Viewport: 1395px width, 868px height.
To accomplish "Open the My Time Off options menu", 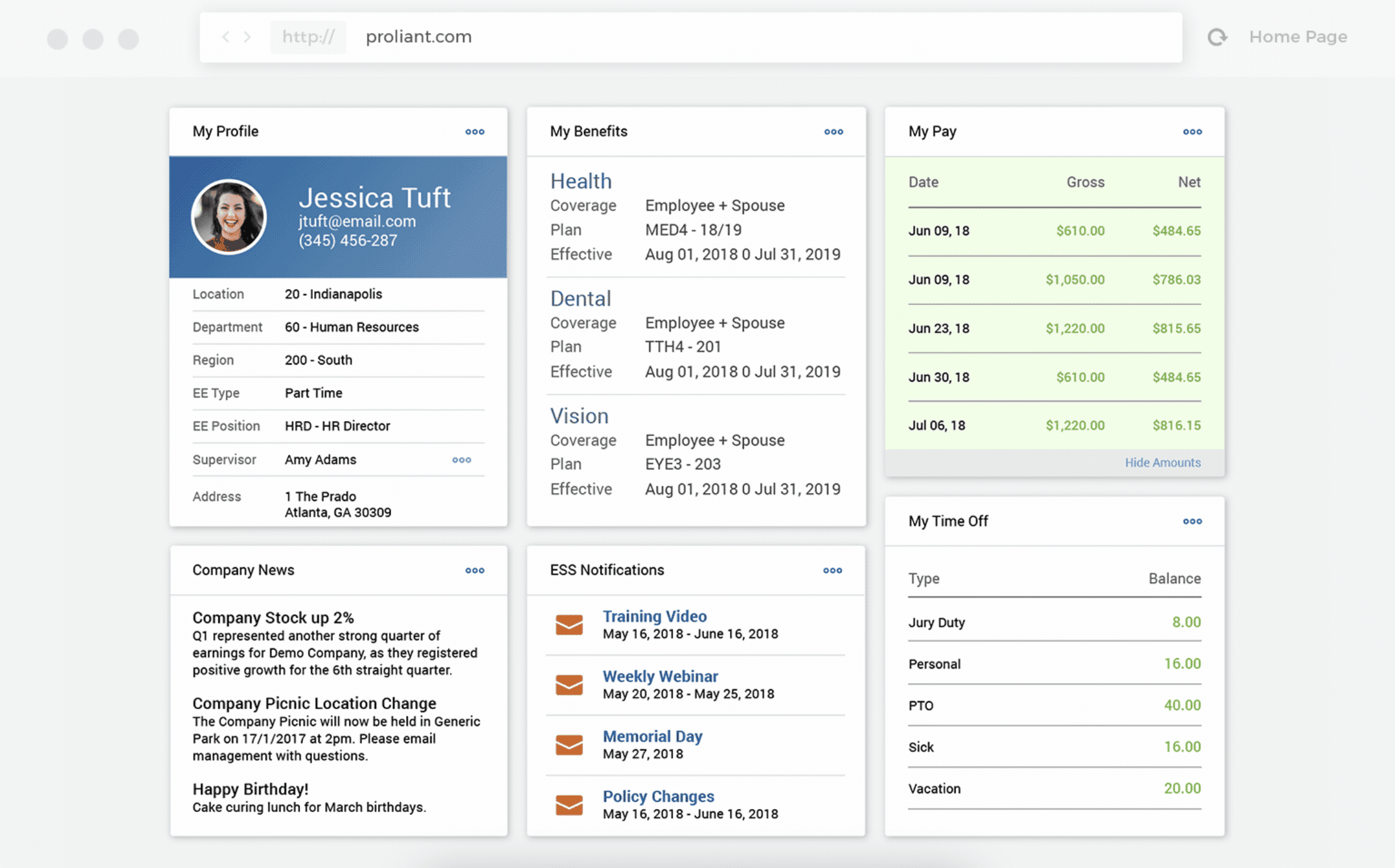I will 1192,521.
